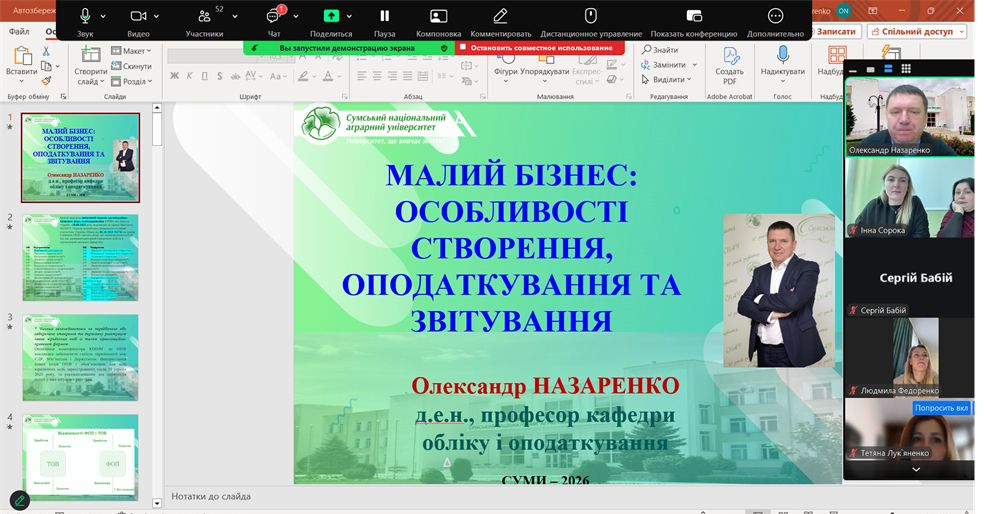Open the Zoom annotate pencil tool
The width and height of the screenshot is (984, 514).
pyautogui.click(x=500, y=16)
